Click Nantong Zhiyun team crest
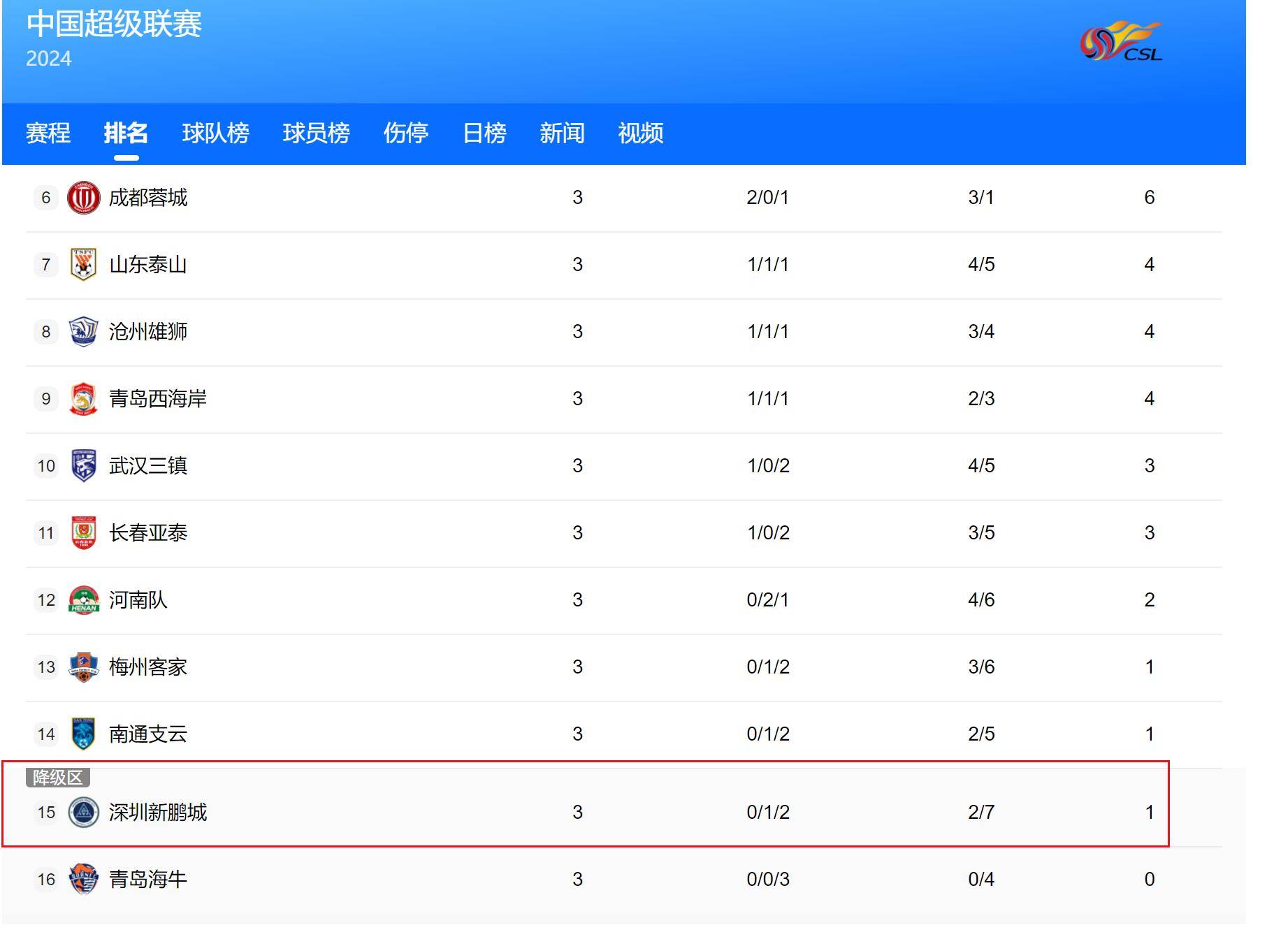The image size is (1288, 946). click(83, 734)
